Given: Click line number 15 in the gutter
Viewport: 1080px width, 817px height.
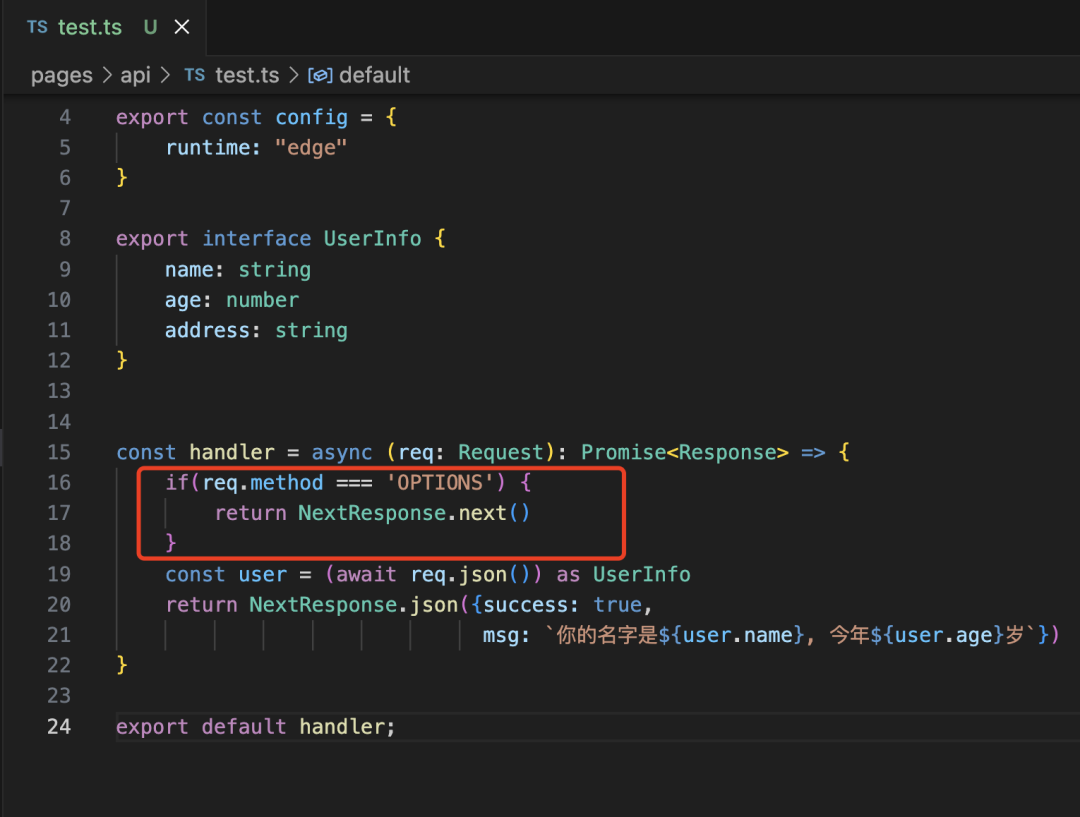Looking at the screenshot, I should [59, 452].
